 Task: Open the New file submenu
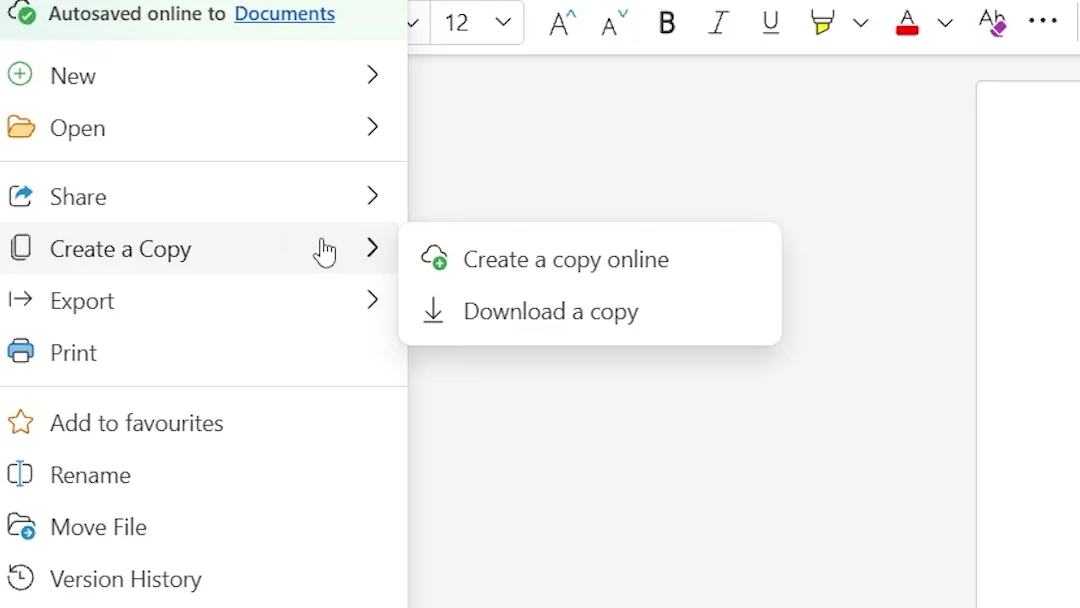(203, 75)
